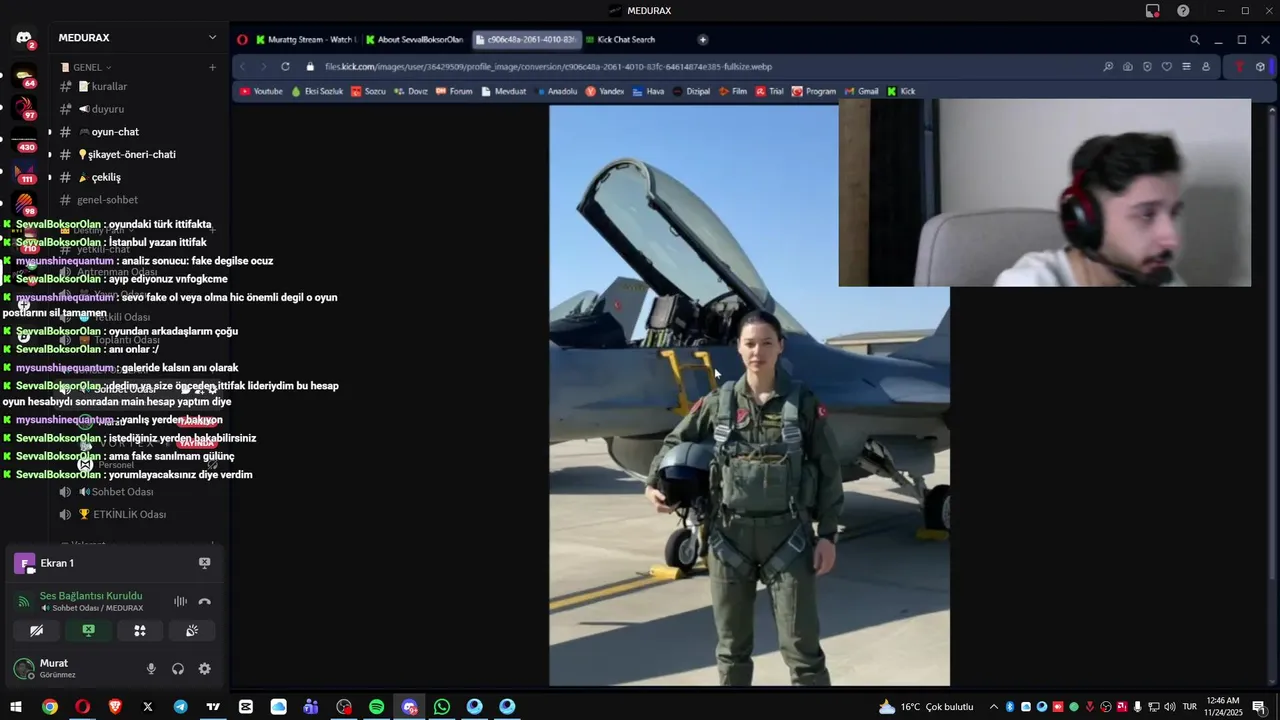
Task: Open the Opera menu logo button
Action: (242, 40)
